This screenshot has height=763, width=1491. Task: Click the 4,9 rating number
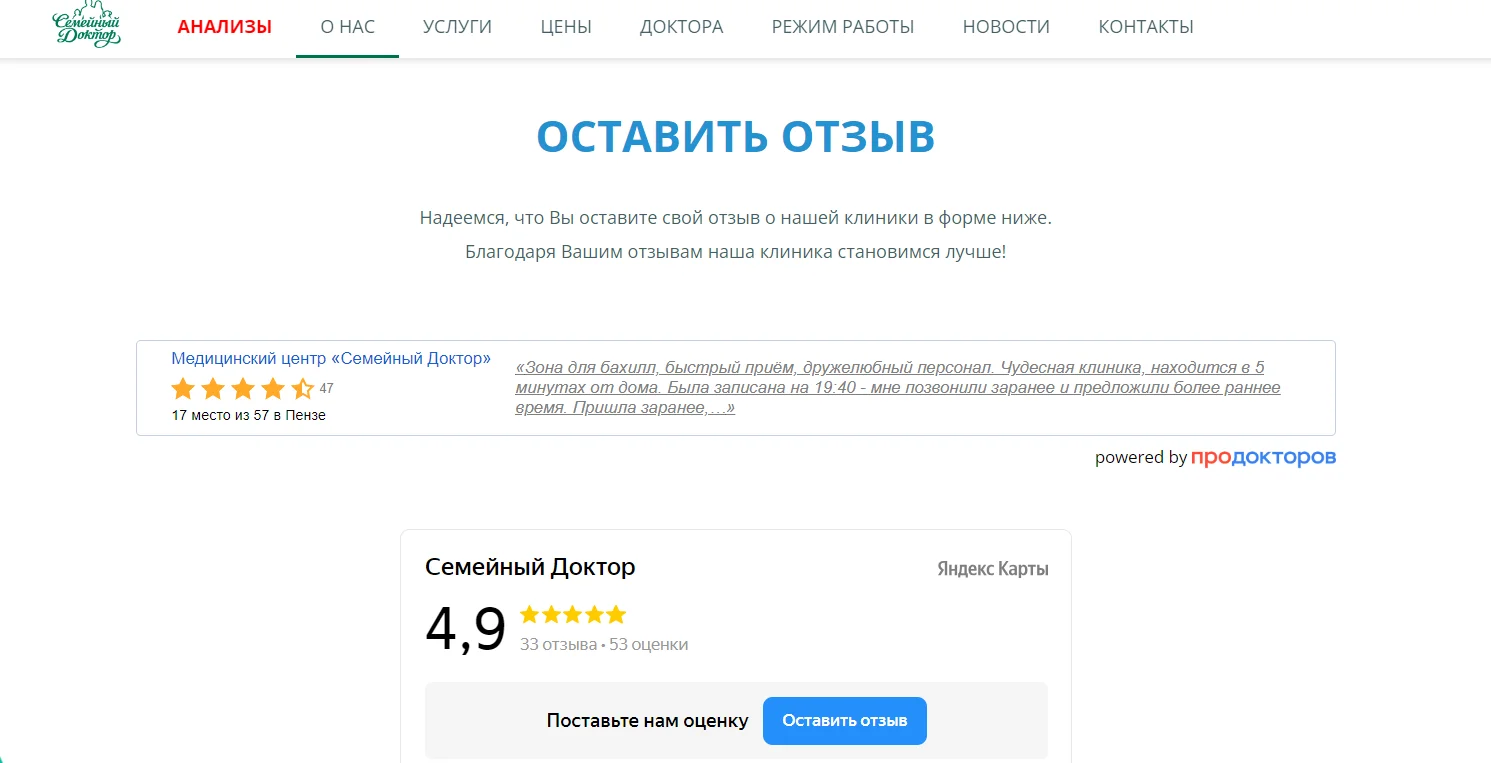[x=465, y=630]
